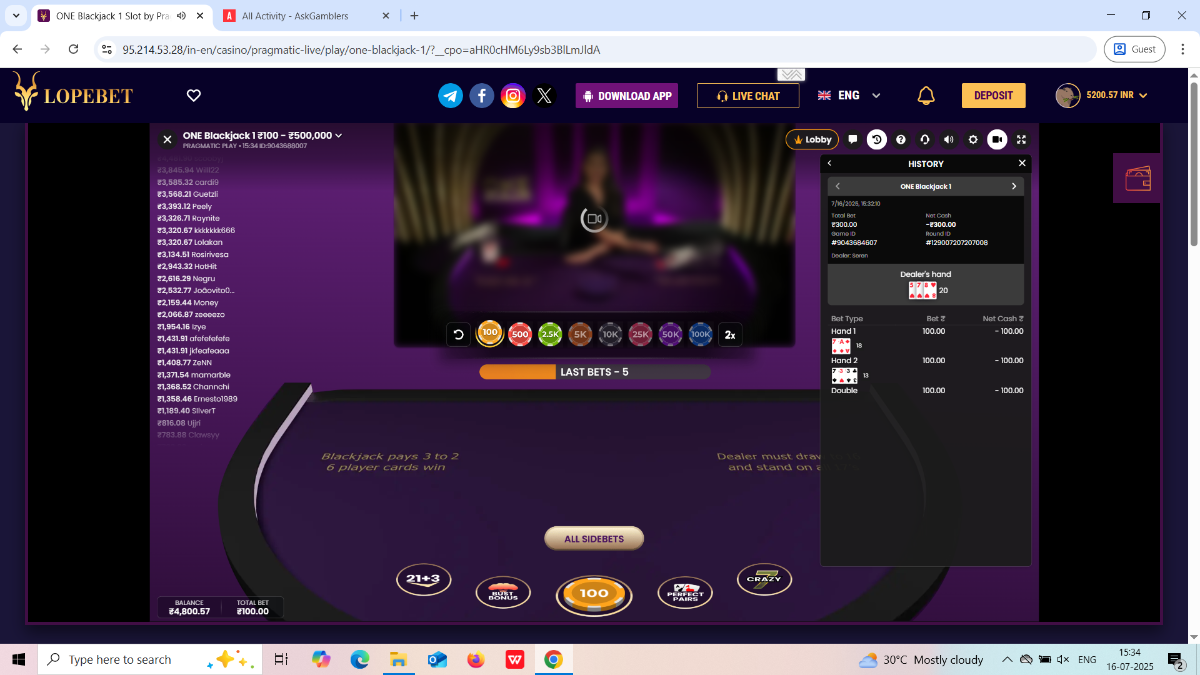
Task: Click the in-game support headset icon
Action: point(925,140)
